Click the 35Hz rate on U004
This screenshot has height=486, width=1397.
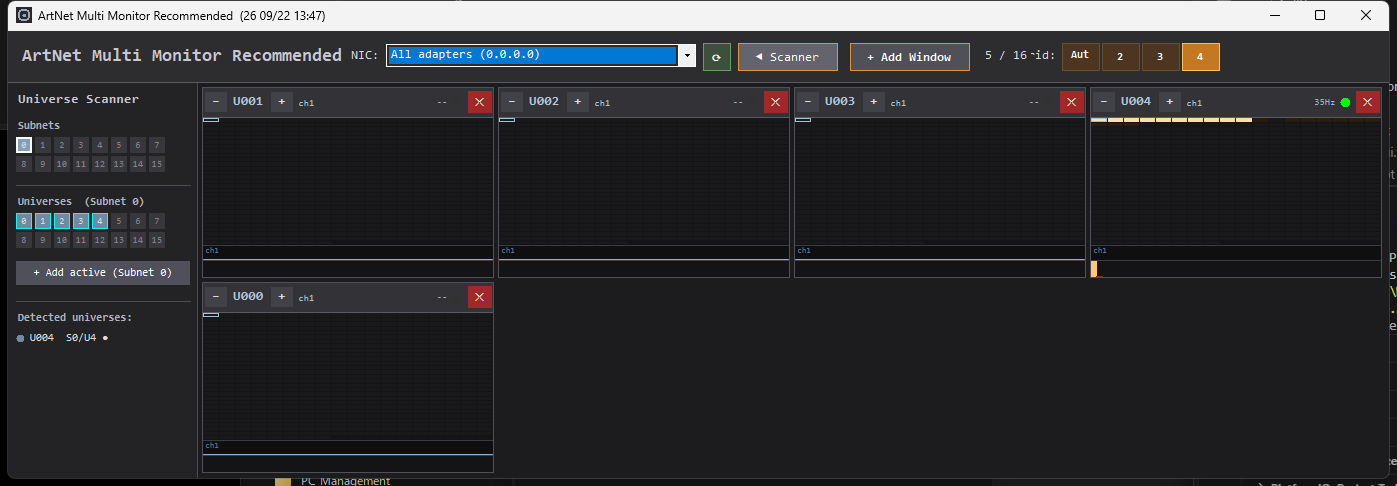pyautogui.click(x=1324, y=102)
